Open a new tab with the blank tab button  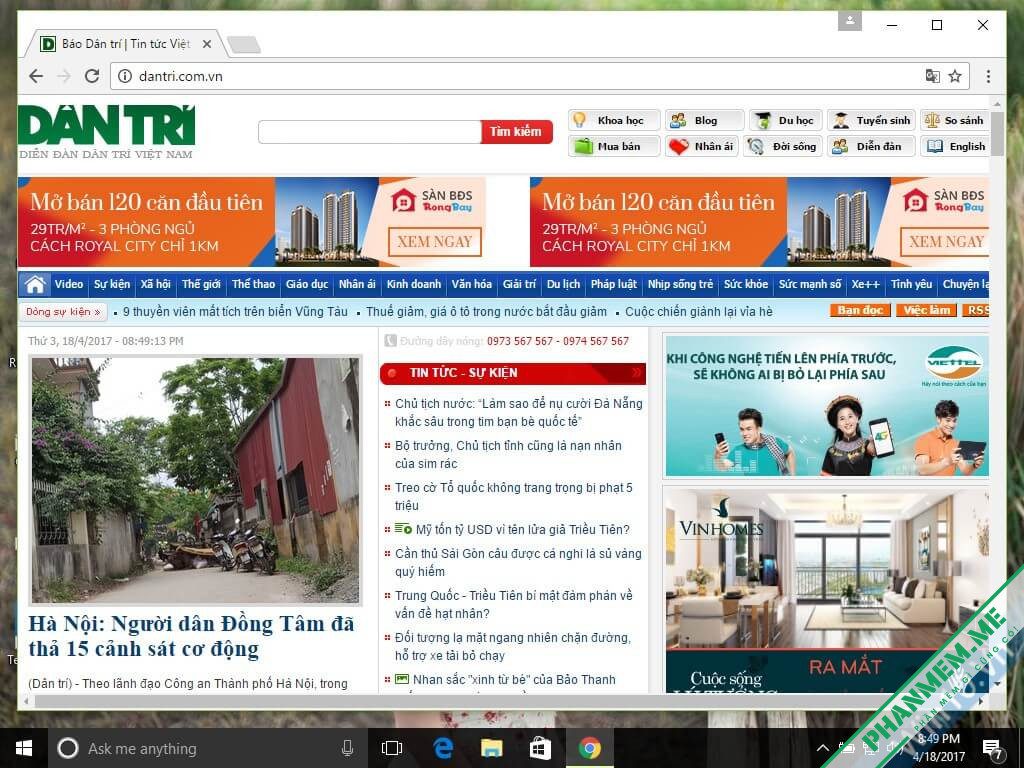tap(244, 44)
